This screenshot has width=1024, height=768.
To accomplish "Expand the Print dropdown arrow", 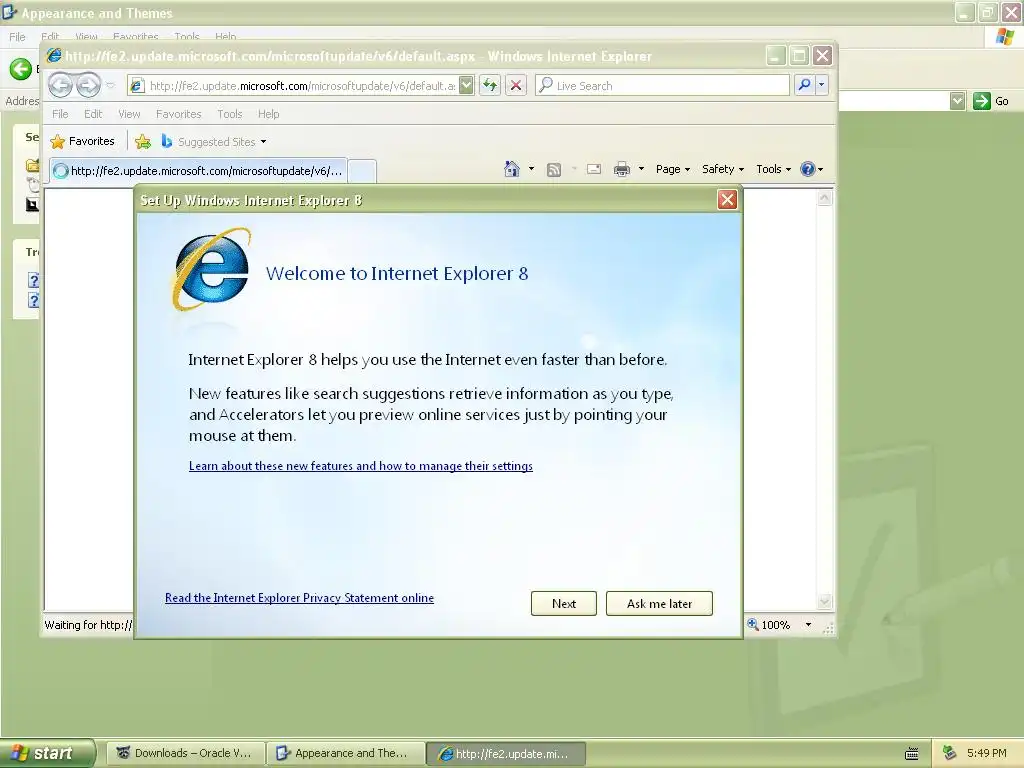I will tap(641, 169).
